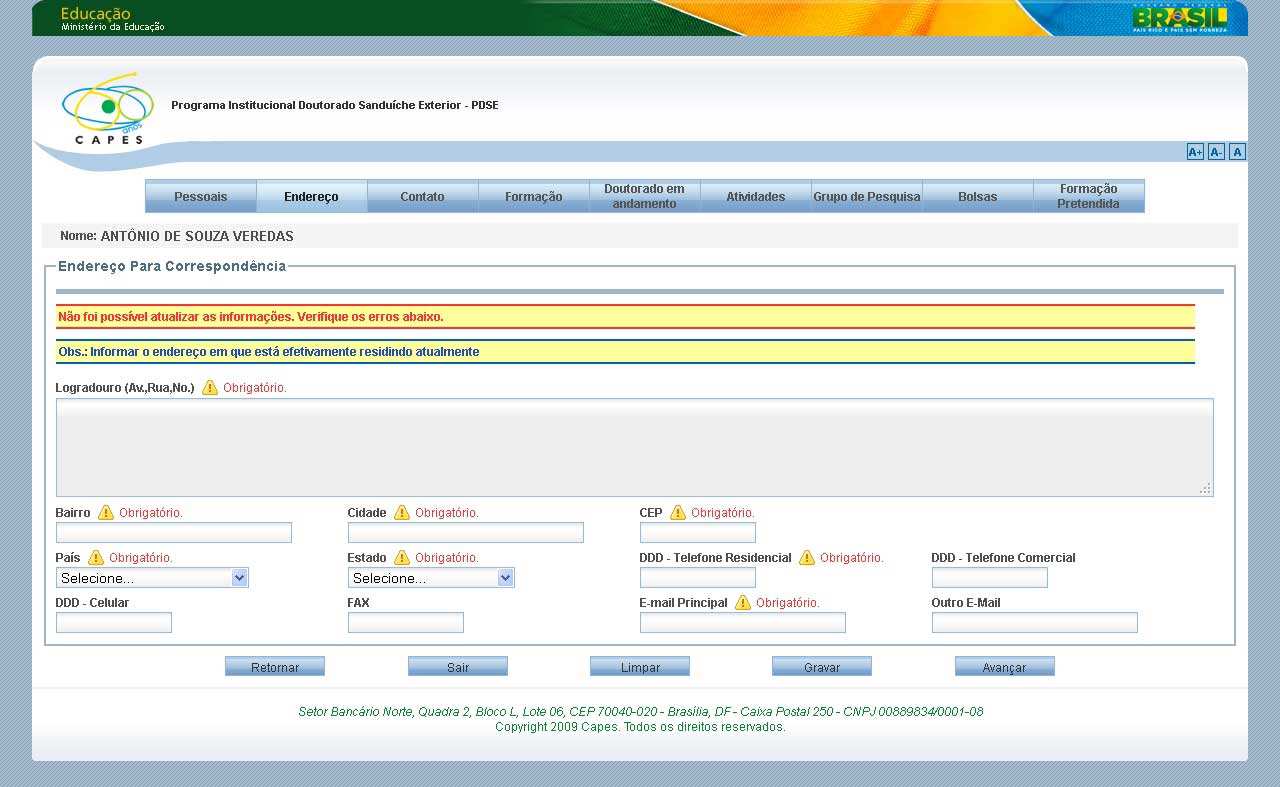Click the Programa Institucional Doutorado Sanduíche title
Viewport: 1280px width, 787px height.
click(335, 105)
